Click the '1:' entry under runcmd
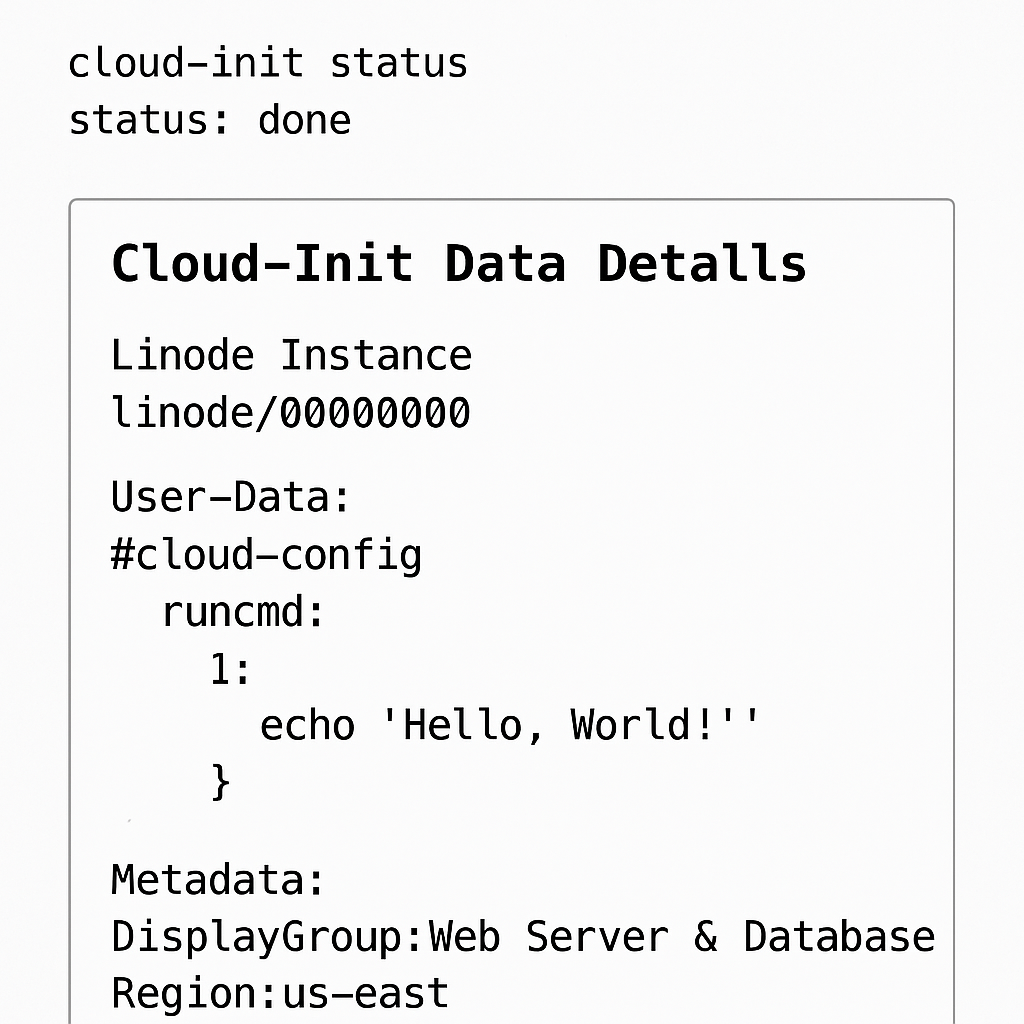1024x1024 pixels. [x=230, y=669]
